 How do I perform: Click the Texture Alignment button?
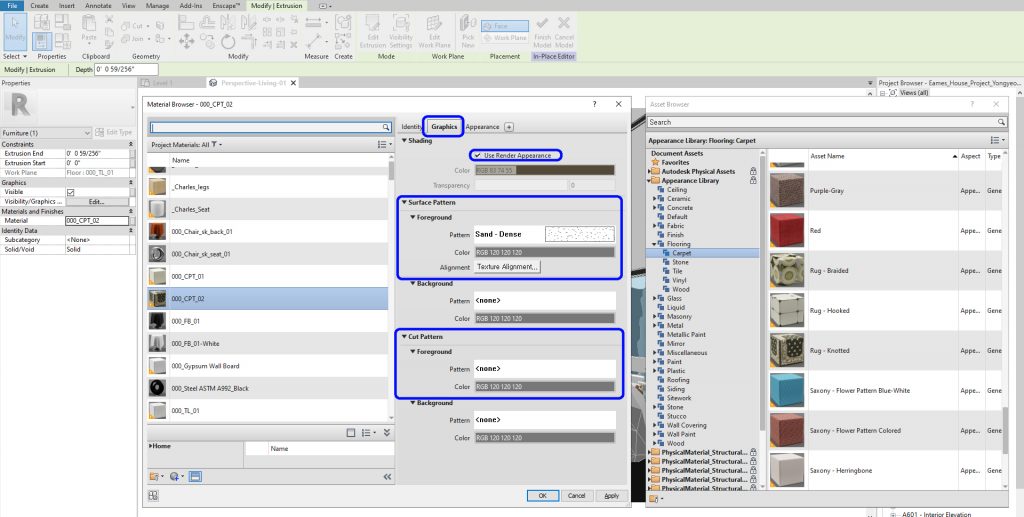(x=507, y=267)
